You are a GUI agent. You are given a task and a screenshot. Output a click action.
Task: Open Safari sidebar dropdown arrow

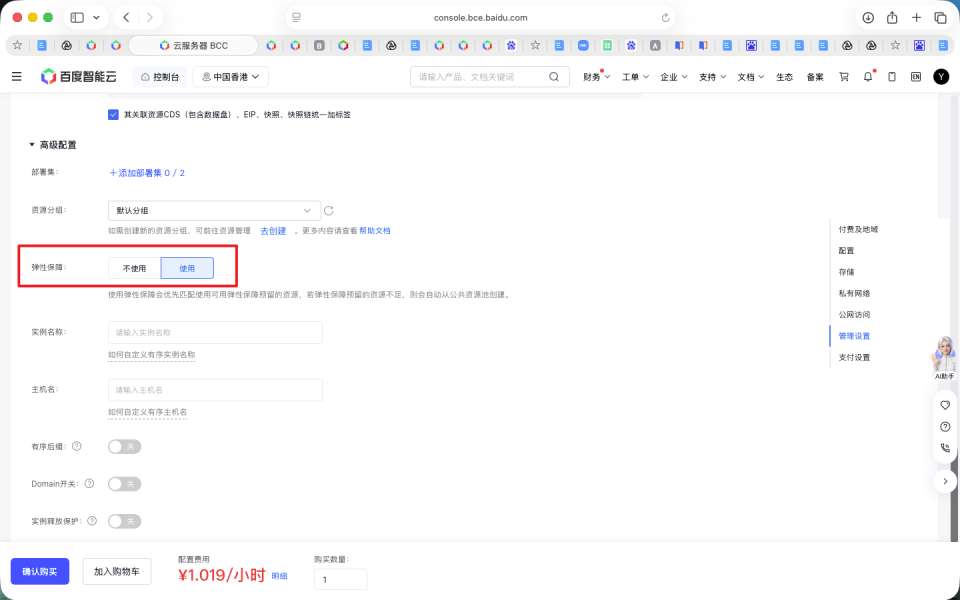pyautogui.click(x=96, y=18)
